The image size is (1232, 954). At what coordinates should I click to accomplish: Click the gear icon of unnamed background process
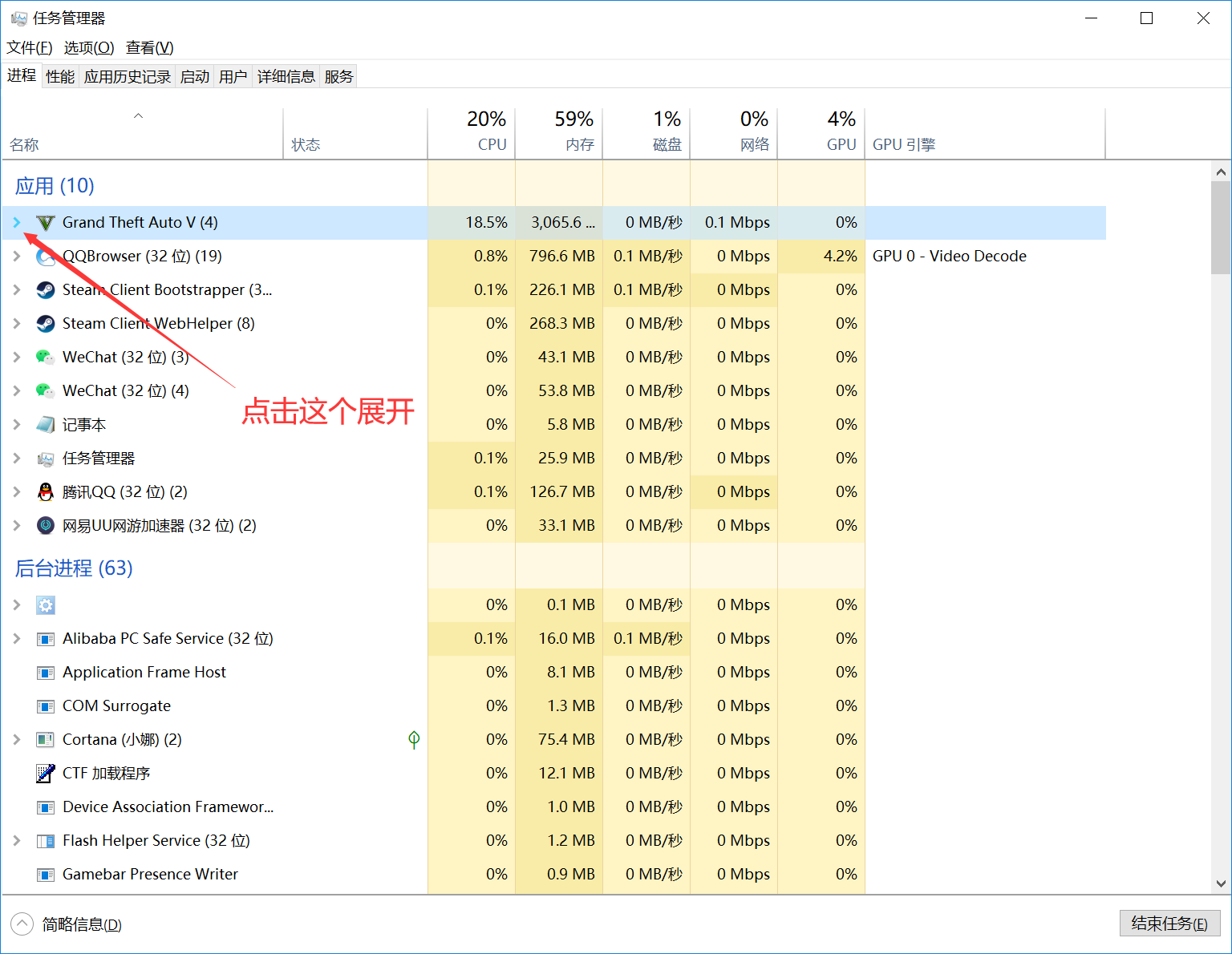(x=46, y=605)
